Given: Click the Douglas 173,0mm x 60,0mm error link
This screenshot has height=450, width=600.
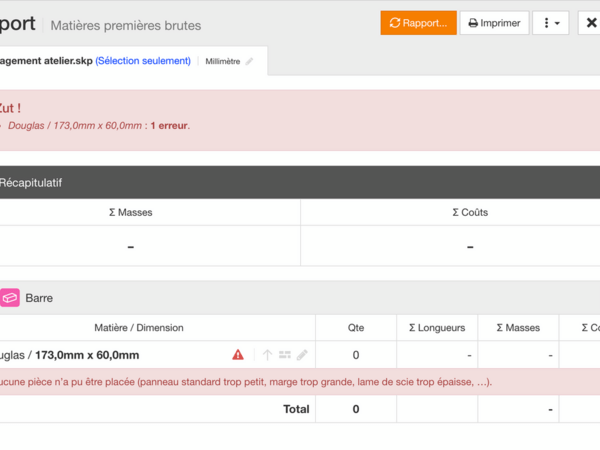Looking at the screenshot, I should 75,126.
